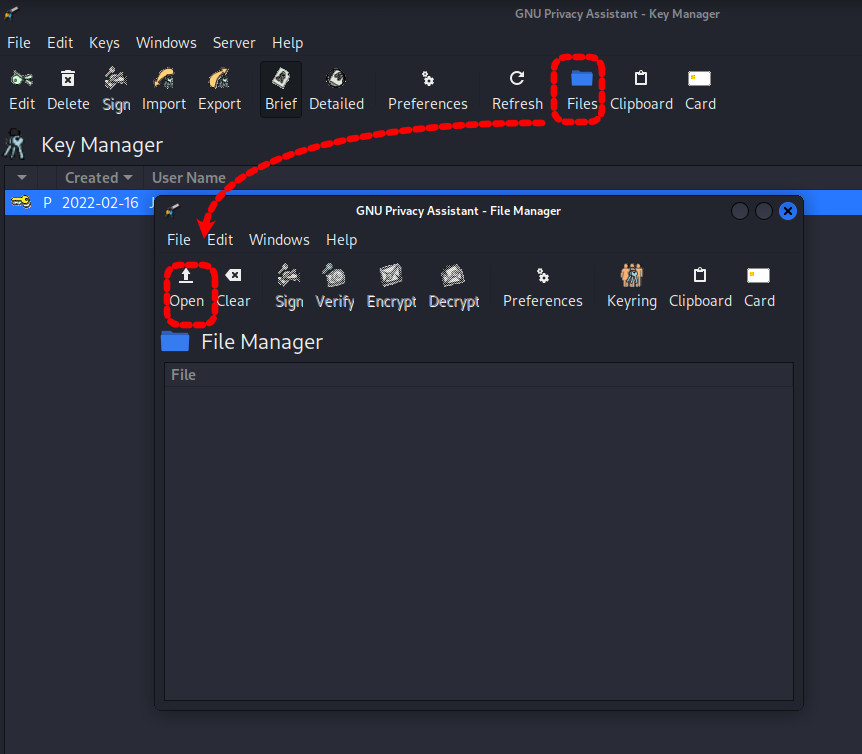Switch to Brief view in Key Manager
The image size is (862, 754).
281,90
